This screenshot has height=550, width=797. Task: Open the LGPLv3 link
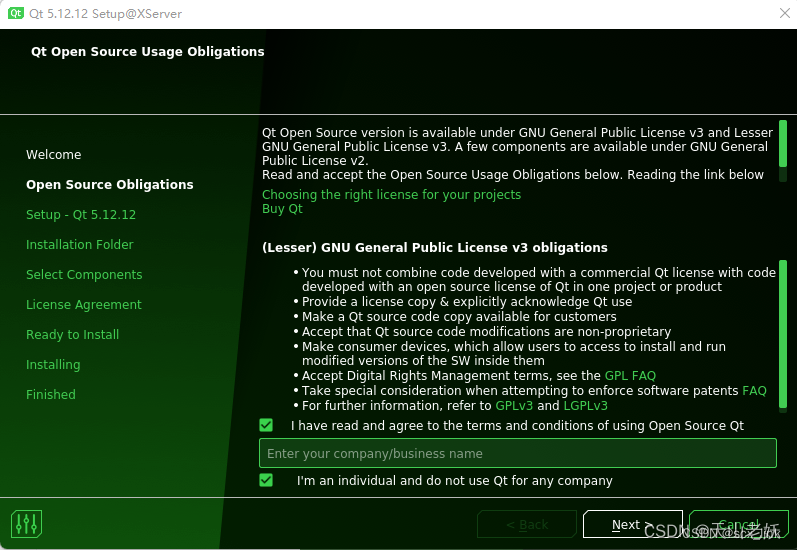coord(586,406)
